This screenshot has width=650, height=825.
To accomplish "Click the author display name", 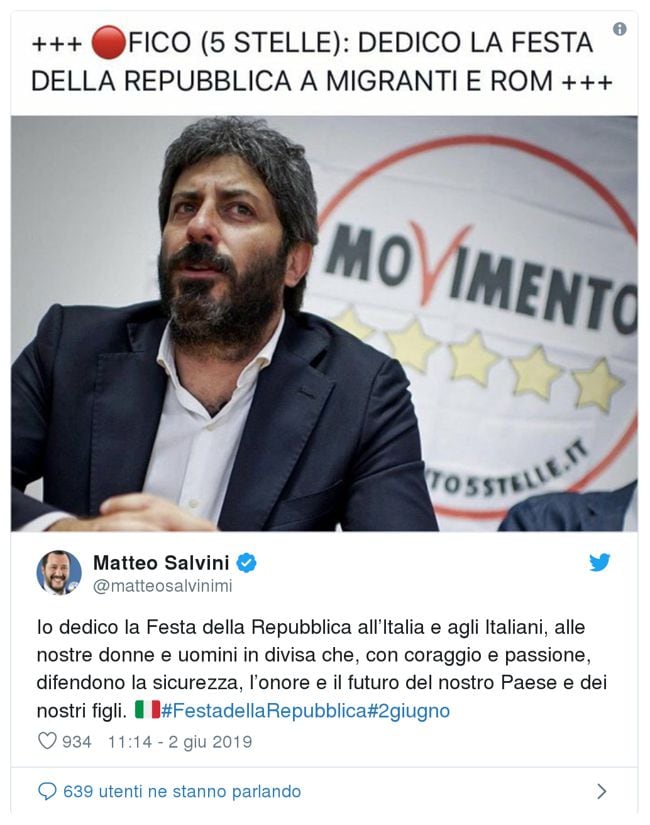I will click(x=161, y=562).
